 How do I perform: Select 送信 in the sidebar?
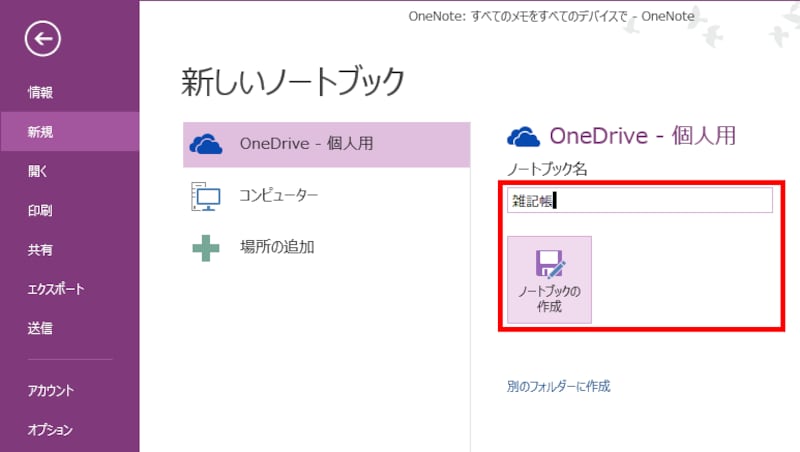click(x=40, y=328)
